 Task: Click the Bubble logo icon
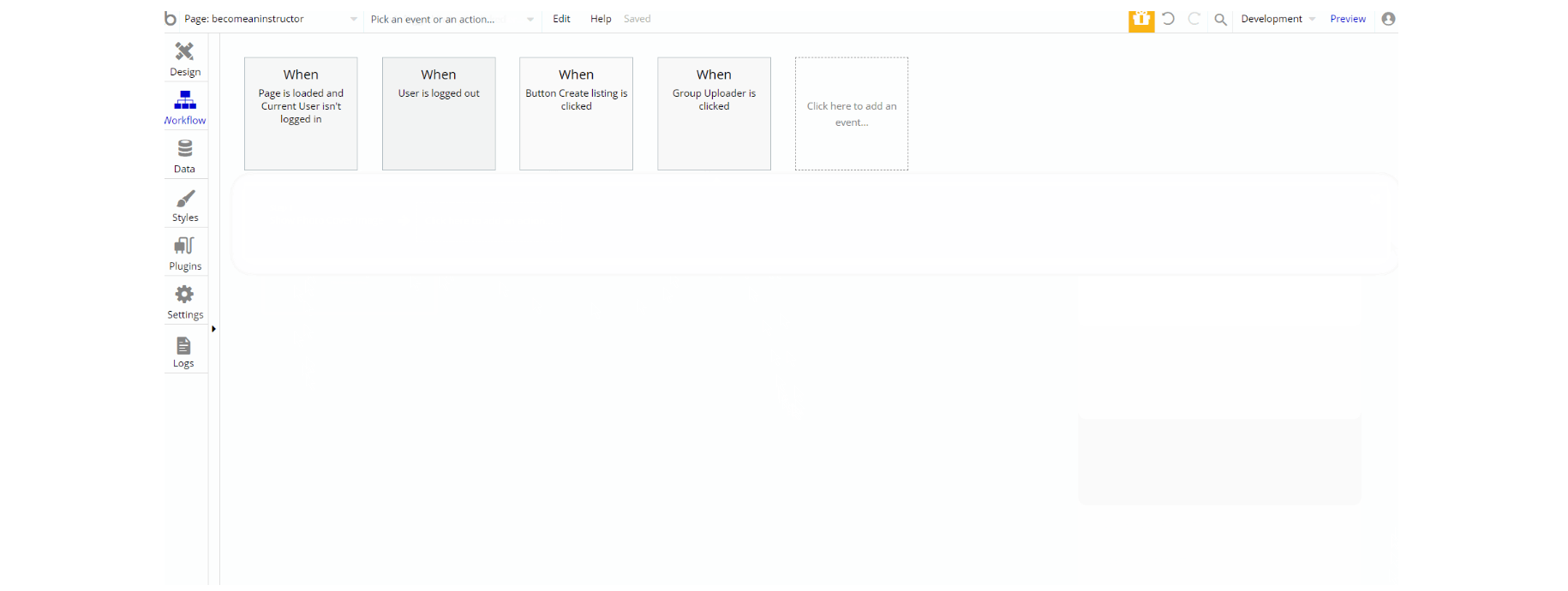170,18
